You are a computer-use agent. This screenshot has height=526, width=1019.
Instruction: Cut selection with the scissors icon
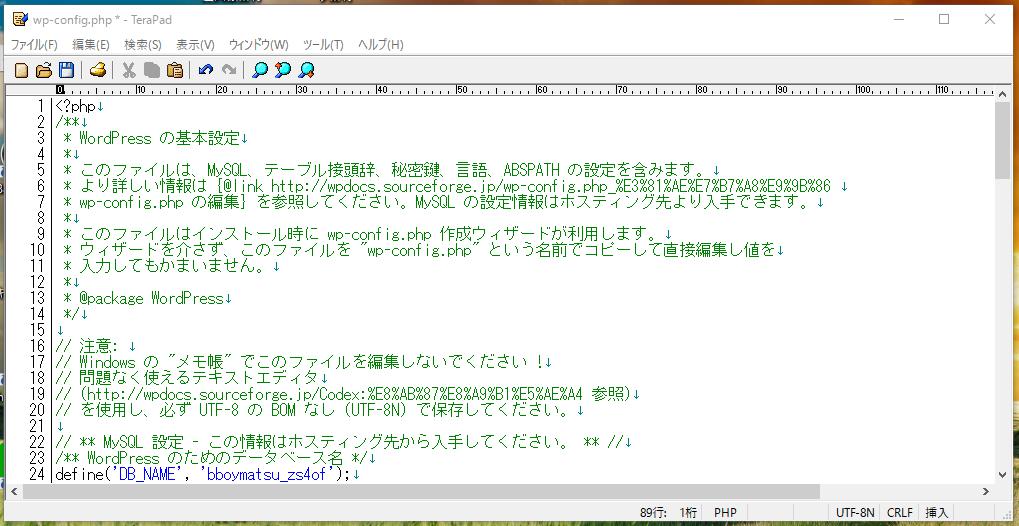pos(129,70)
